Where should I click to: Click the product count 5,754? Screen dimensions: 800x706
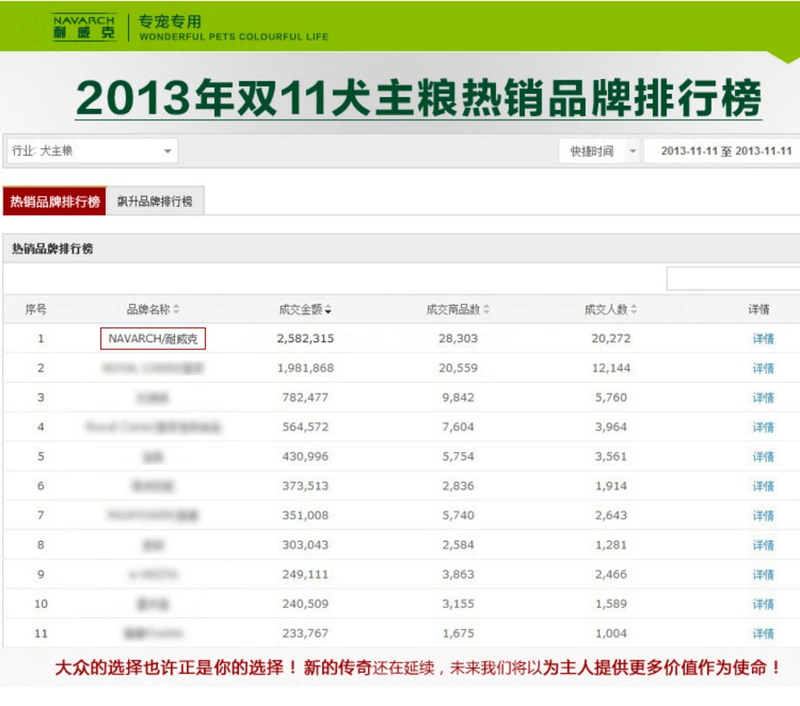(458, 457)
